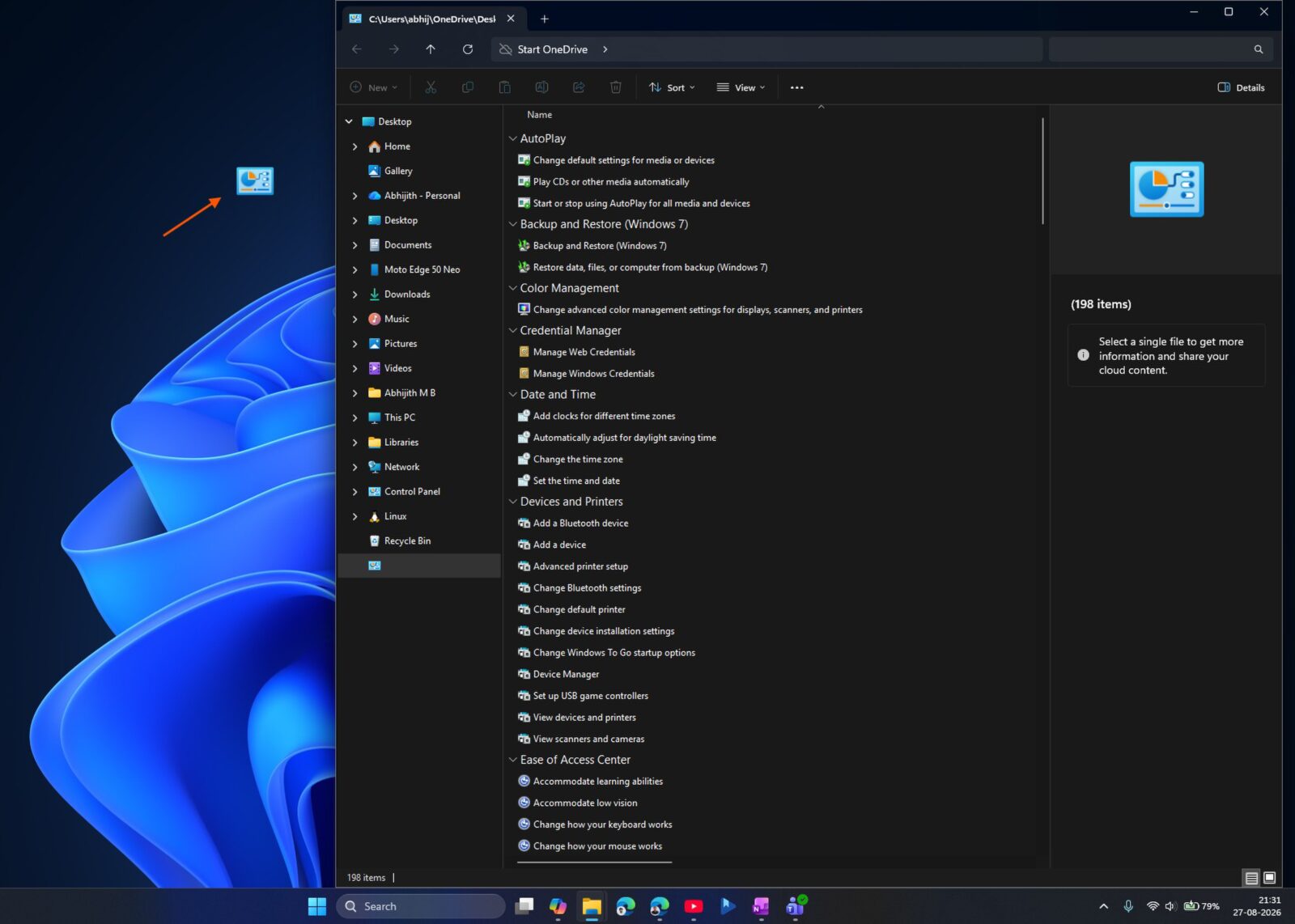This screenshot has height=924, width=1295.
Task: Click Start OneDrive in address bar
Action: 552,49
